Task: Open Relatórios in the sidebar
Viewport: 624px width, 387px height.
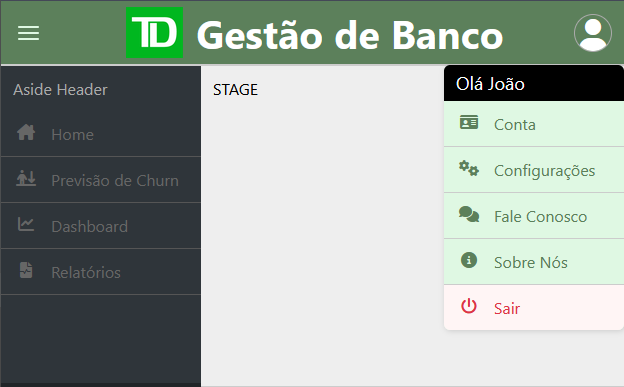Action: (x=101, y=272)
